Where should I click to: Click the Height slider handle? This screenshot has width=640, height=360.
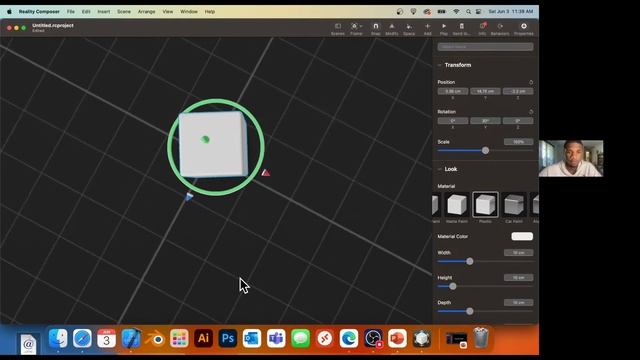coord(453,287)
